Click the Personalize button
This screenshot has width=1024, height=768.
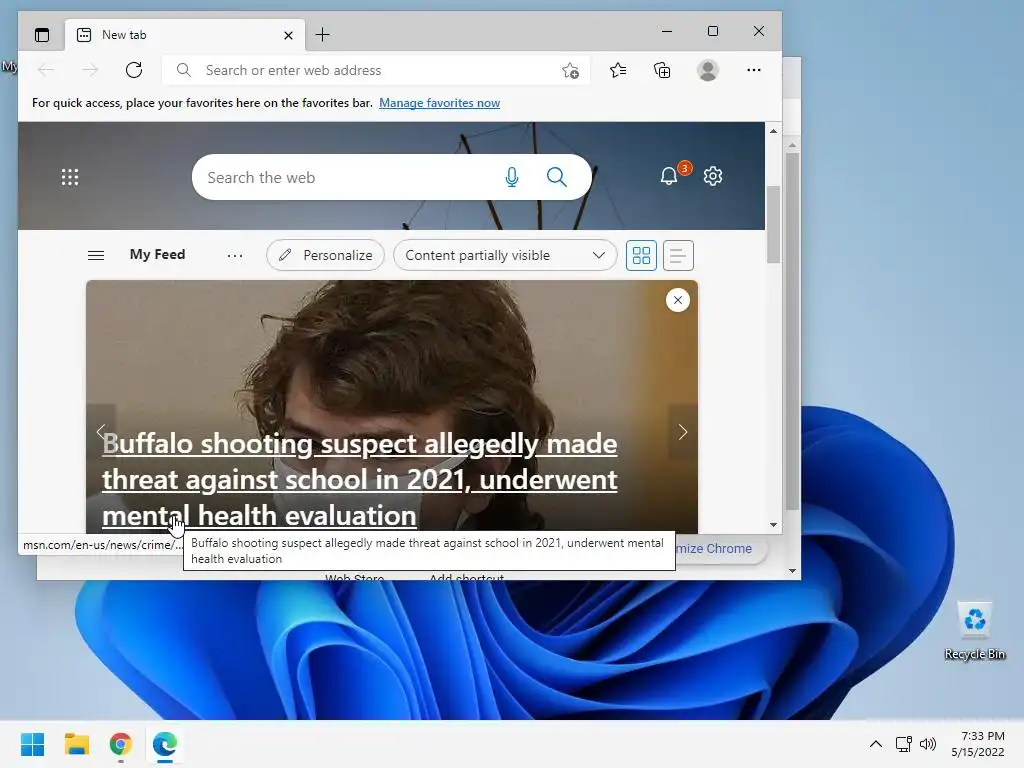coord(325,255)
